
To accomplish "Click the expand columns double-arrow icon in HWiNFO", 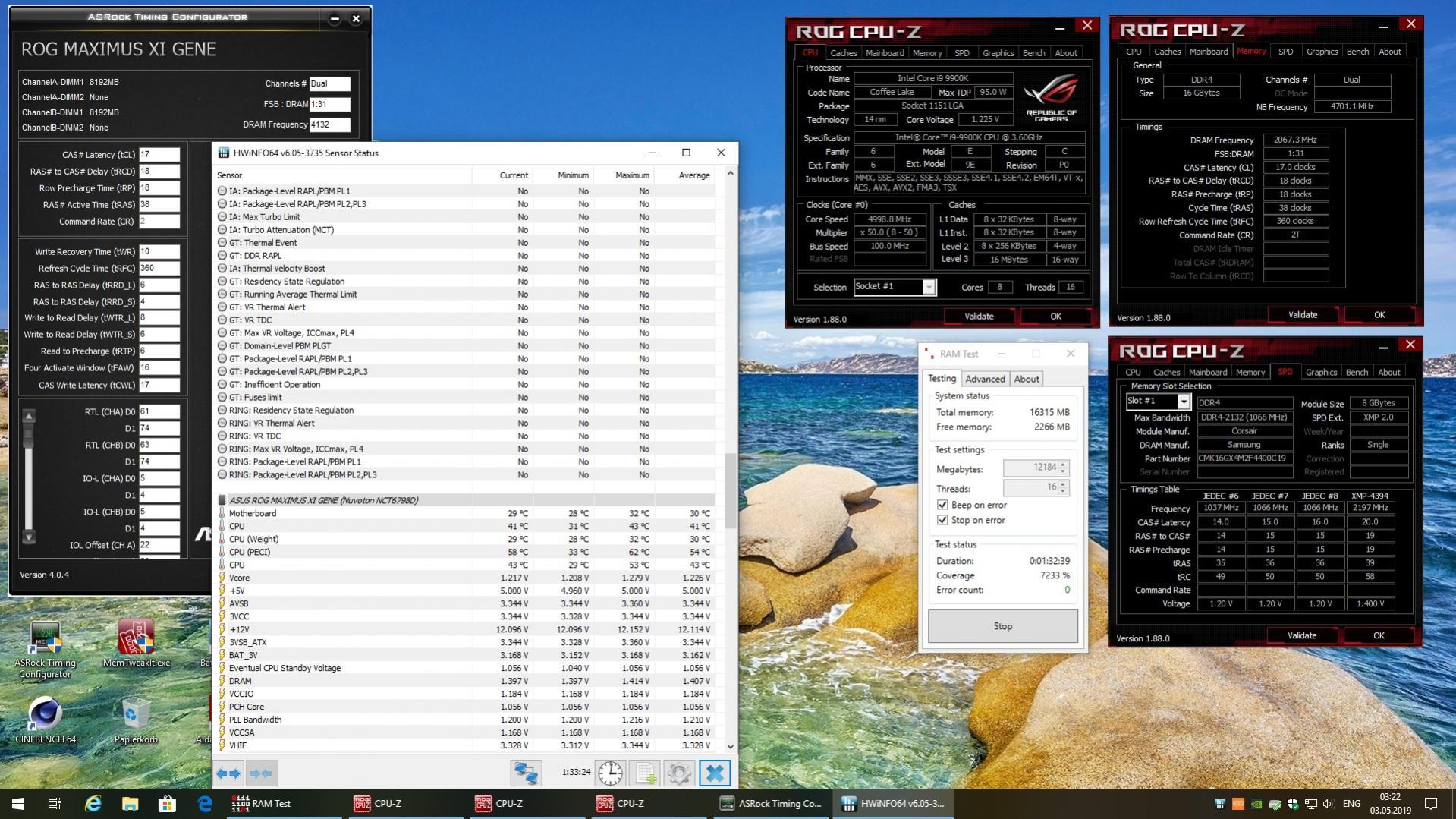I will [228, 773].
